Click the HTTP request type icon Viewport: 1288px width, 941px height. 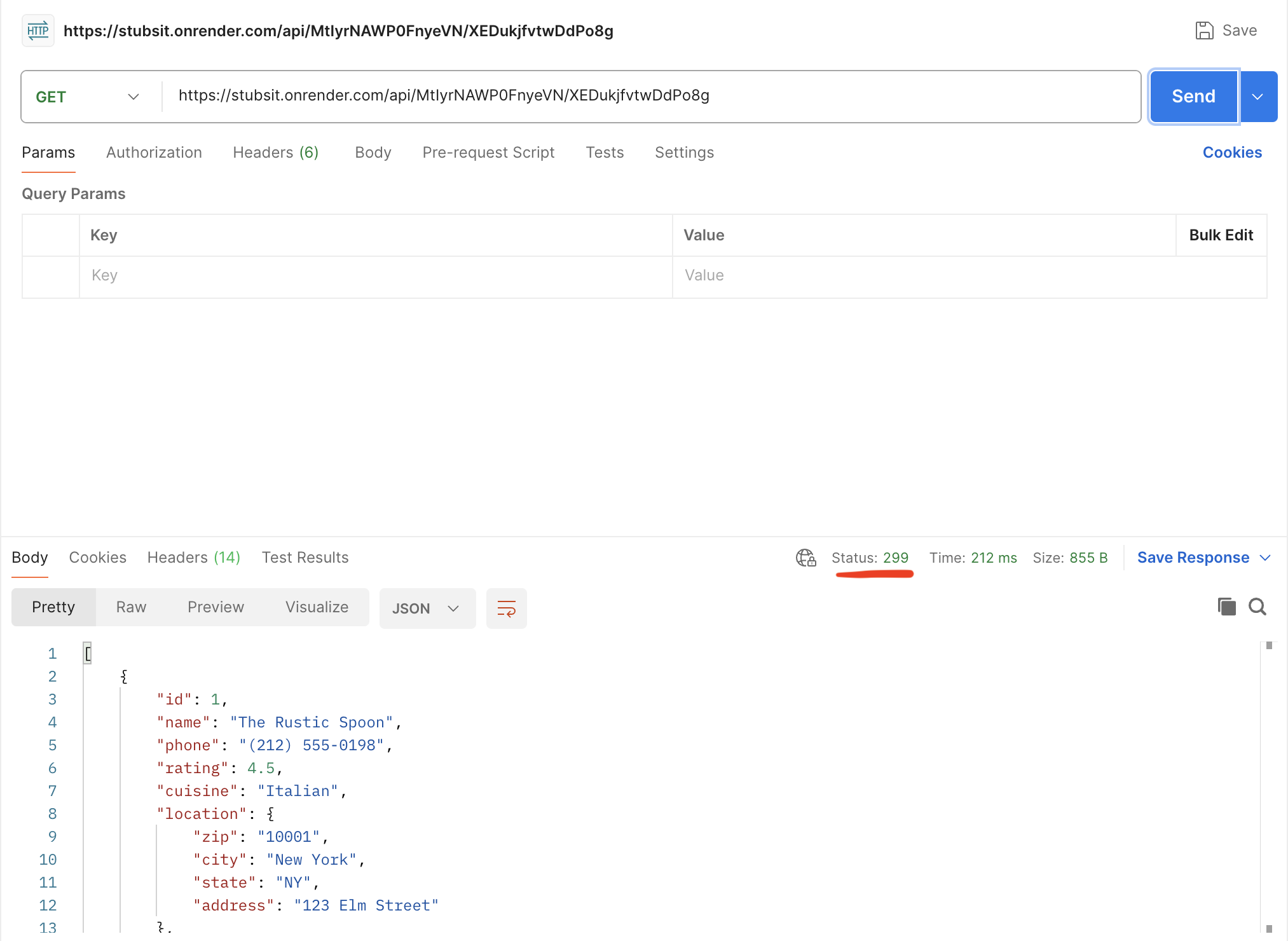pyautogui.click(x=38, y=31)
